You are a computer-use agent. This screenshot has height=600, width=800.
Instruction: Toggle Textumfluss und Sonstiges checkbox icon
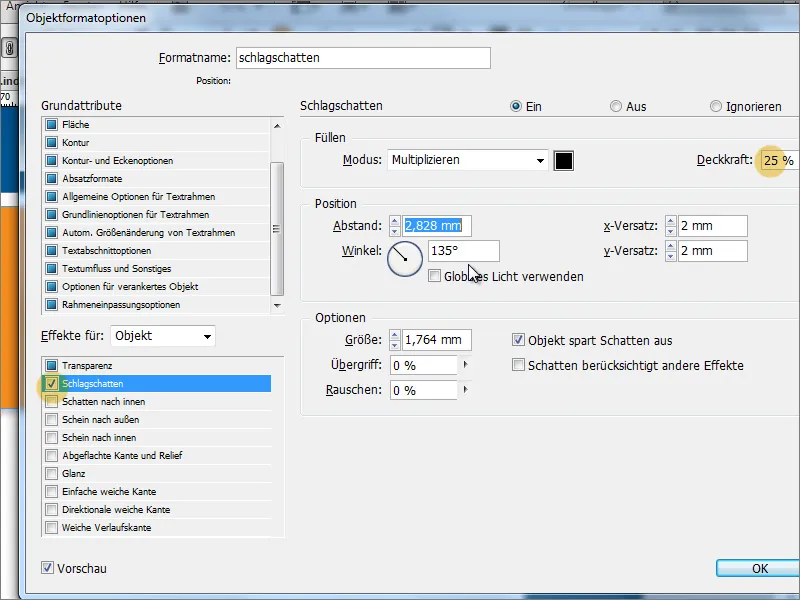(x=52, y=268)
